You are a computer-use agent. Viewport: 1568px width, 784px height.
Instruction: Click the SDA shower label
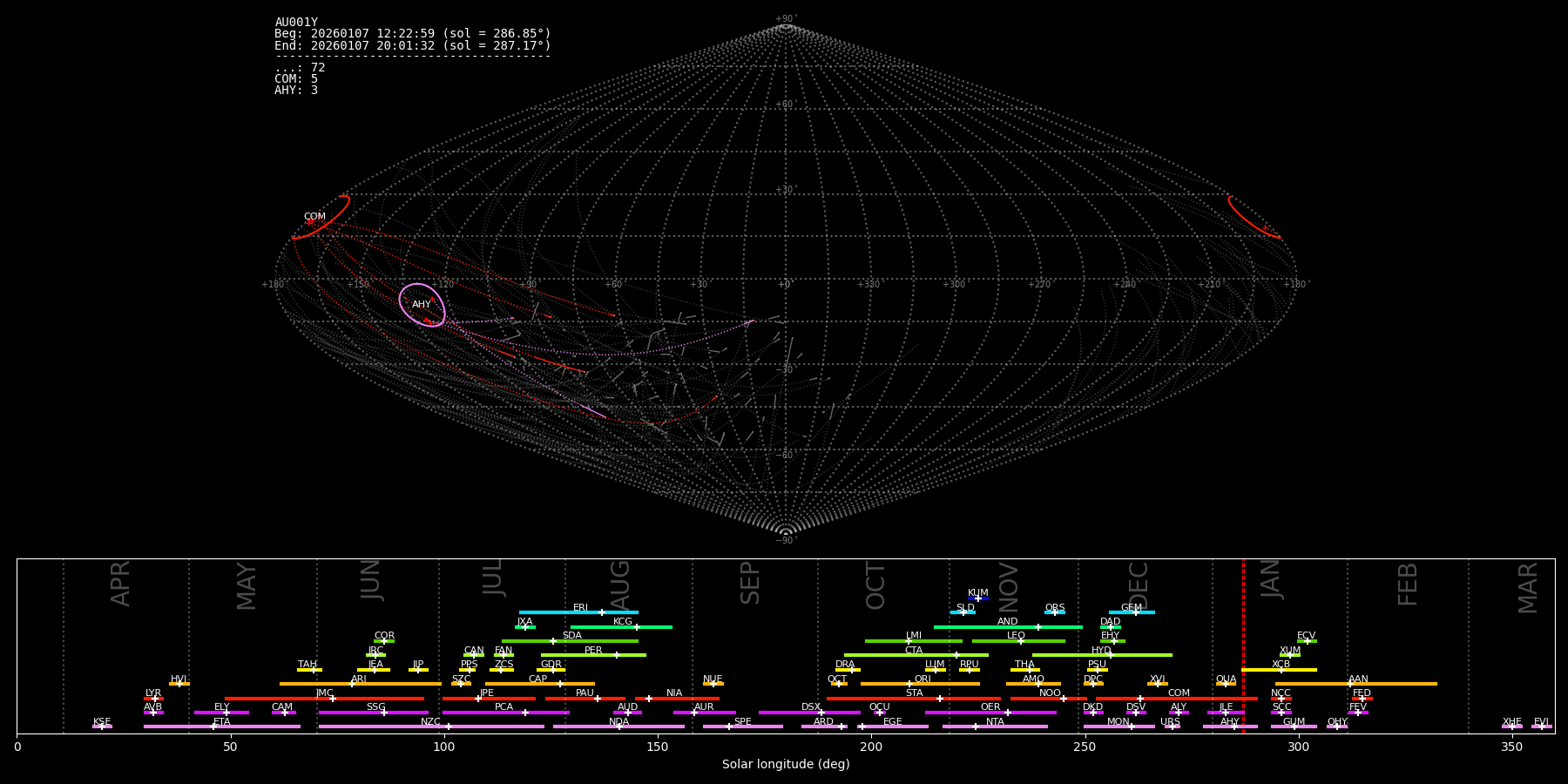[x=572, y=636]
